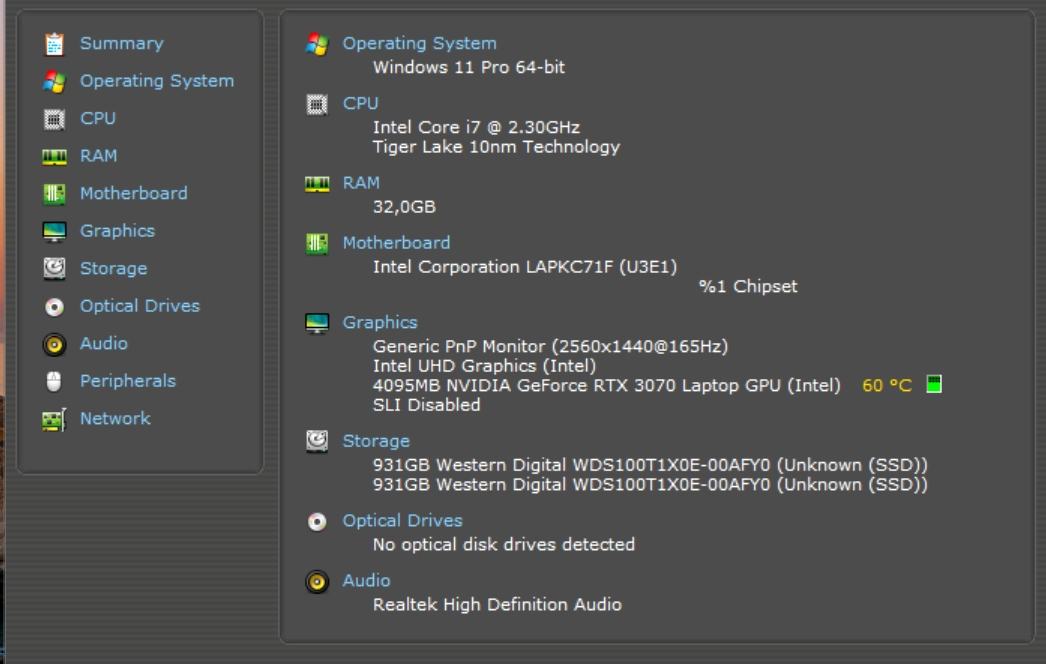This screenshot has height=664, width=1046.
Task: Click the Peripherals mouse icon in sidebar
Action: point(54,381)
